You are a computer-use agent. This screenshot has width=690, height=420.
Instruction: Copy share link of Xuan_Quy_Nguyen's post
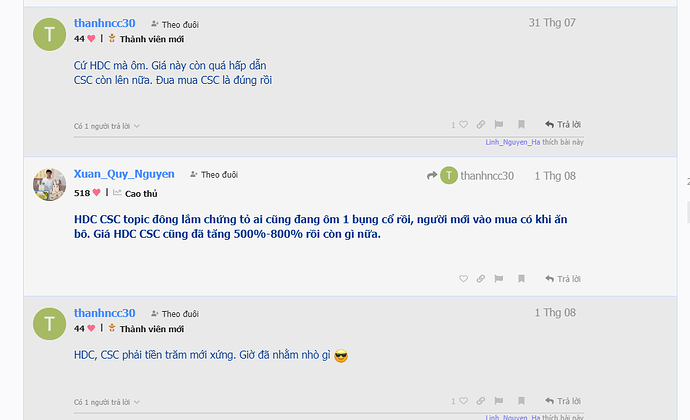(x=481, y=279)
